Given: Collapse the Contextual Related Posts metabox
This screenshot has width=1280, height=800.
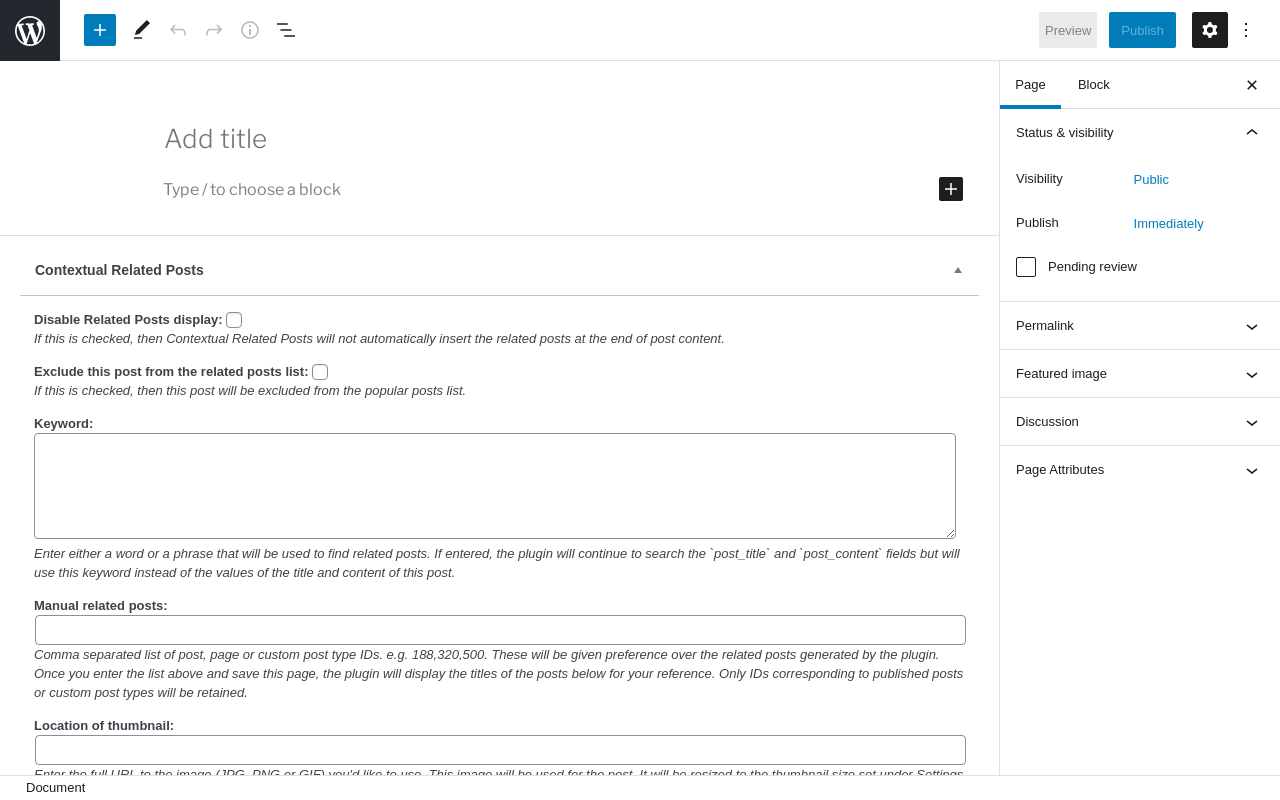Looking at the screenshot, I should 958,270.
